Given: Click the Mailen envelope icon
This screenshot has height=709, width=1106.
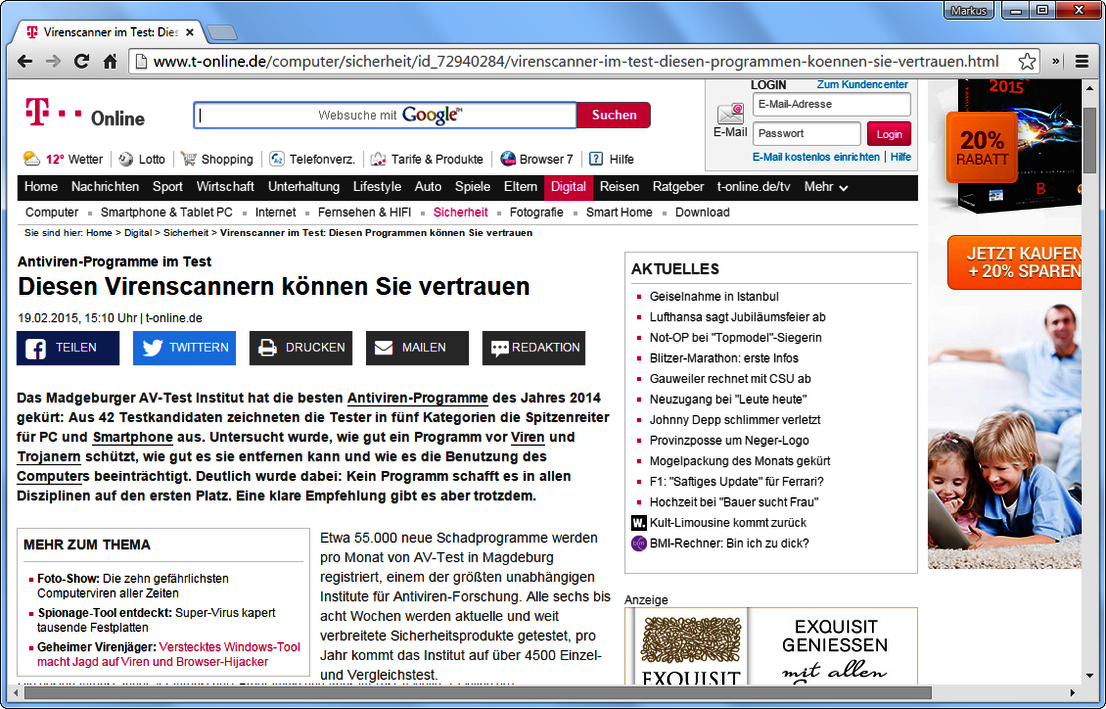Looking at the screenshot, I should tap(383, 347).
